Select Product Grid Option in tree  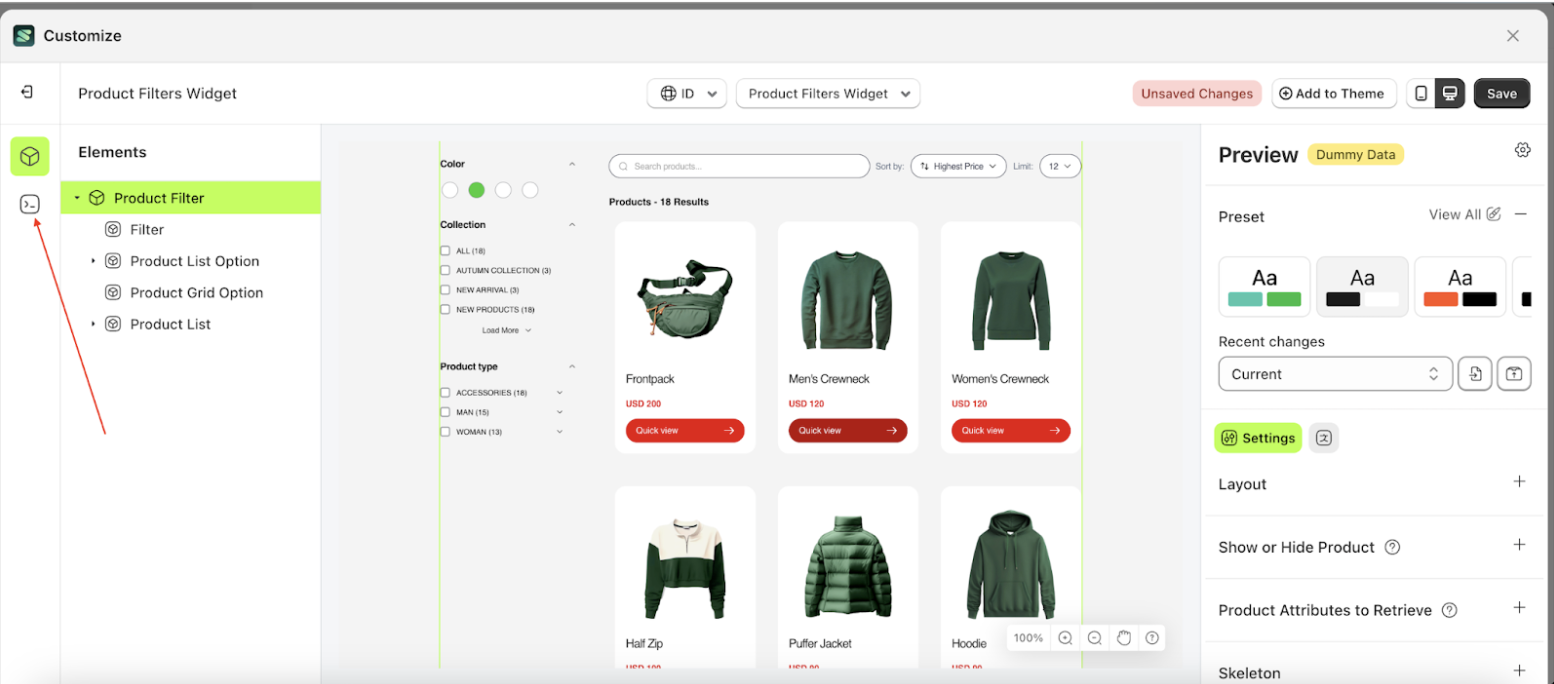196,293
